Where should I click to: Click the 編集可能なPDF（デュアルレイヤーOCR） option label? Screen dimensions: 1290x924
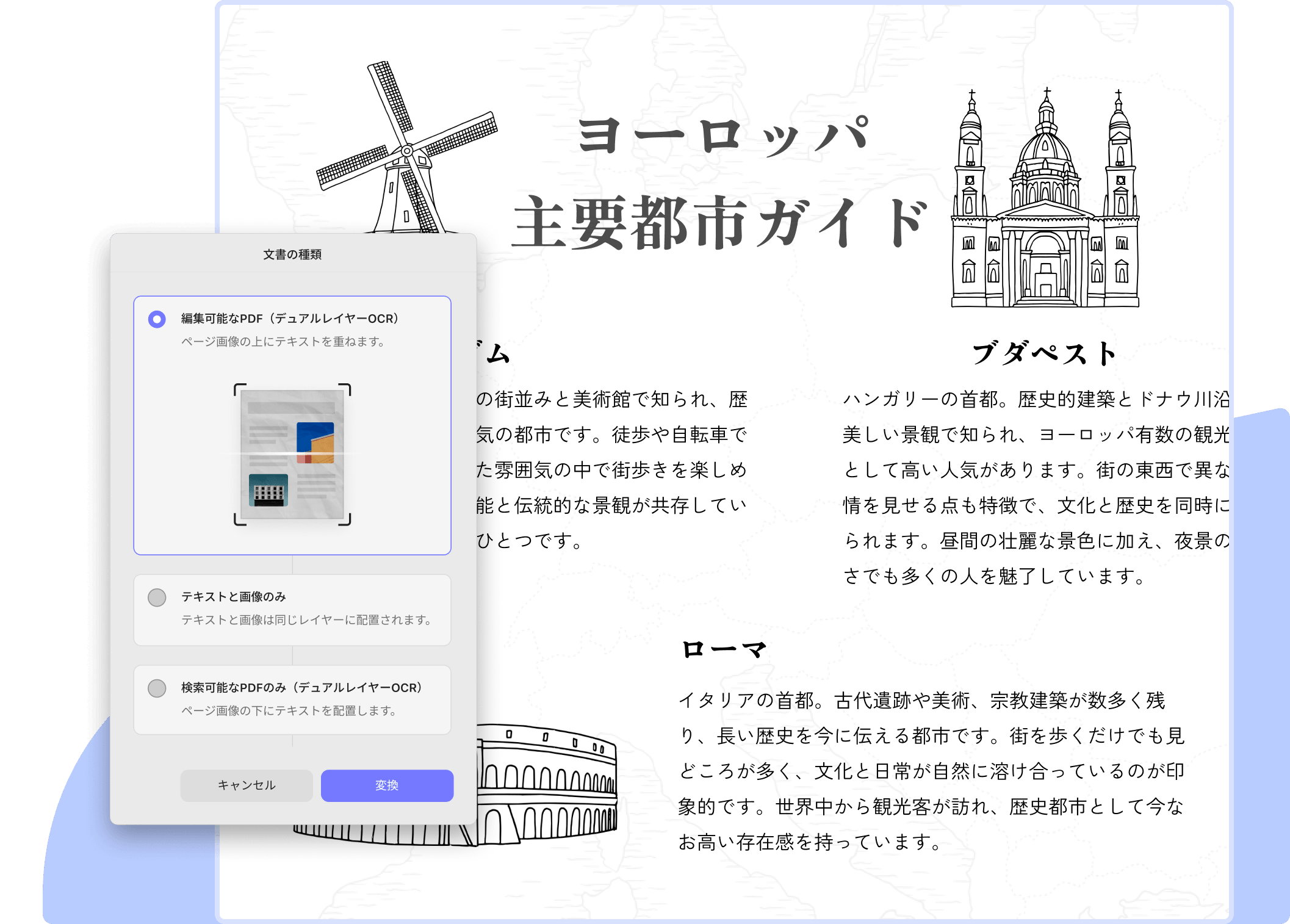(290, 319)
